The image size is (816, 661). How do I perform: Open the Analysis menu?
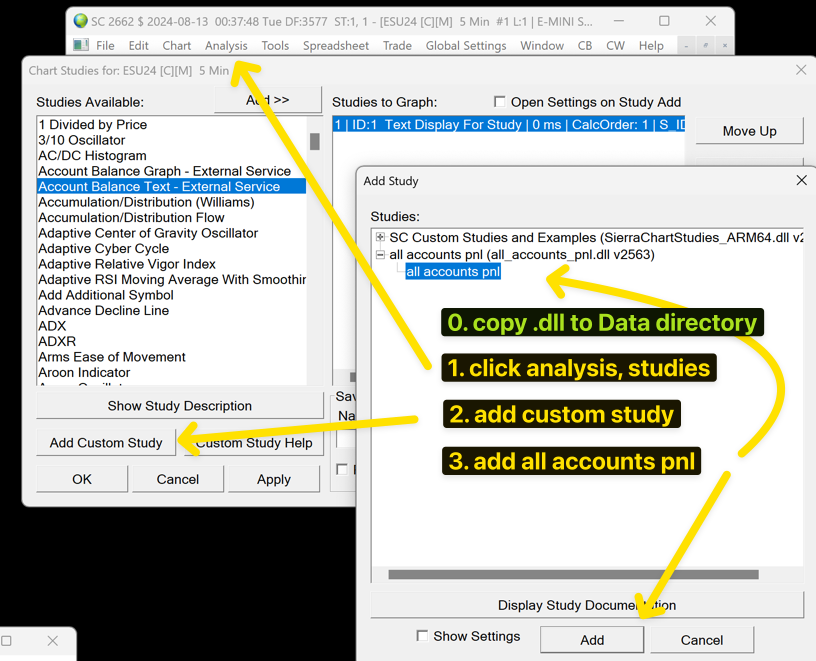(x=226, y=46)
